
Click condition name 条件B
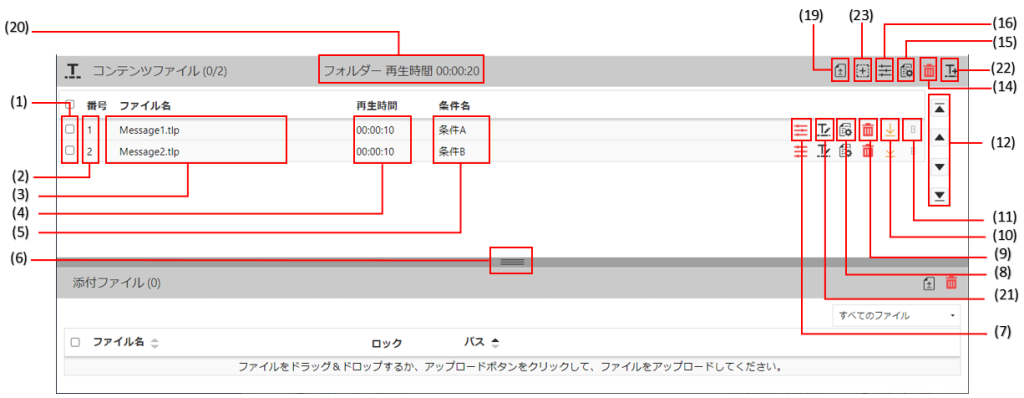tap(452, 152)
